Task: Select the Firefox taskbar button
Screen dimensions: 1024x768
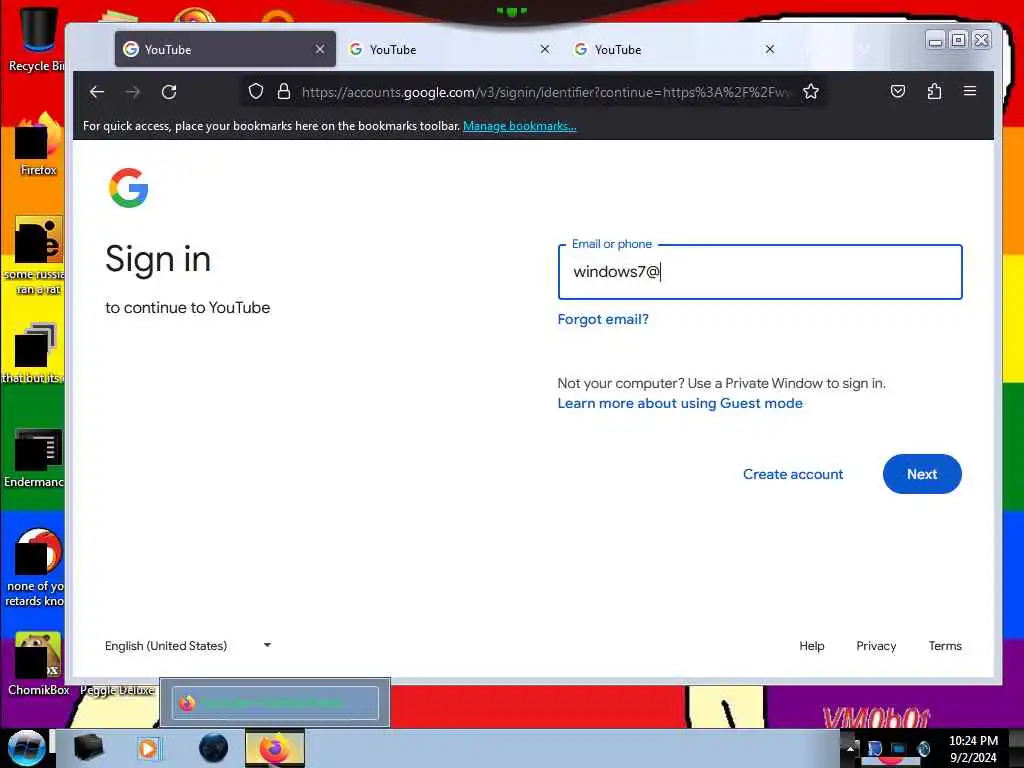Action: tap(275, 748)
